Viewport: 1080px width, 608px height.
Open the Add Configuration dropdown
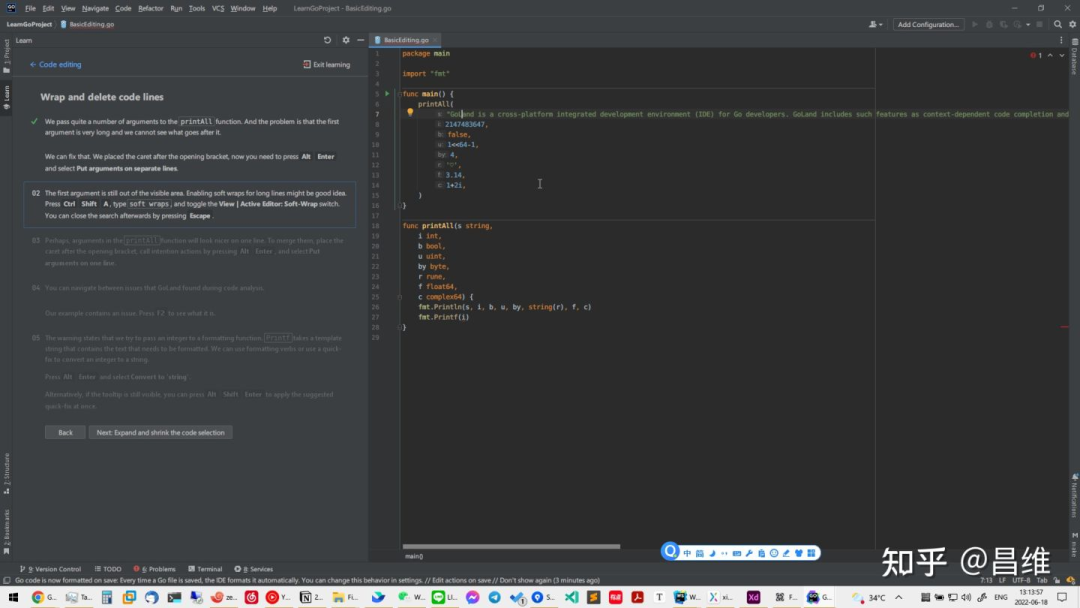pos(928,24)
